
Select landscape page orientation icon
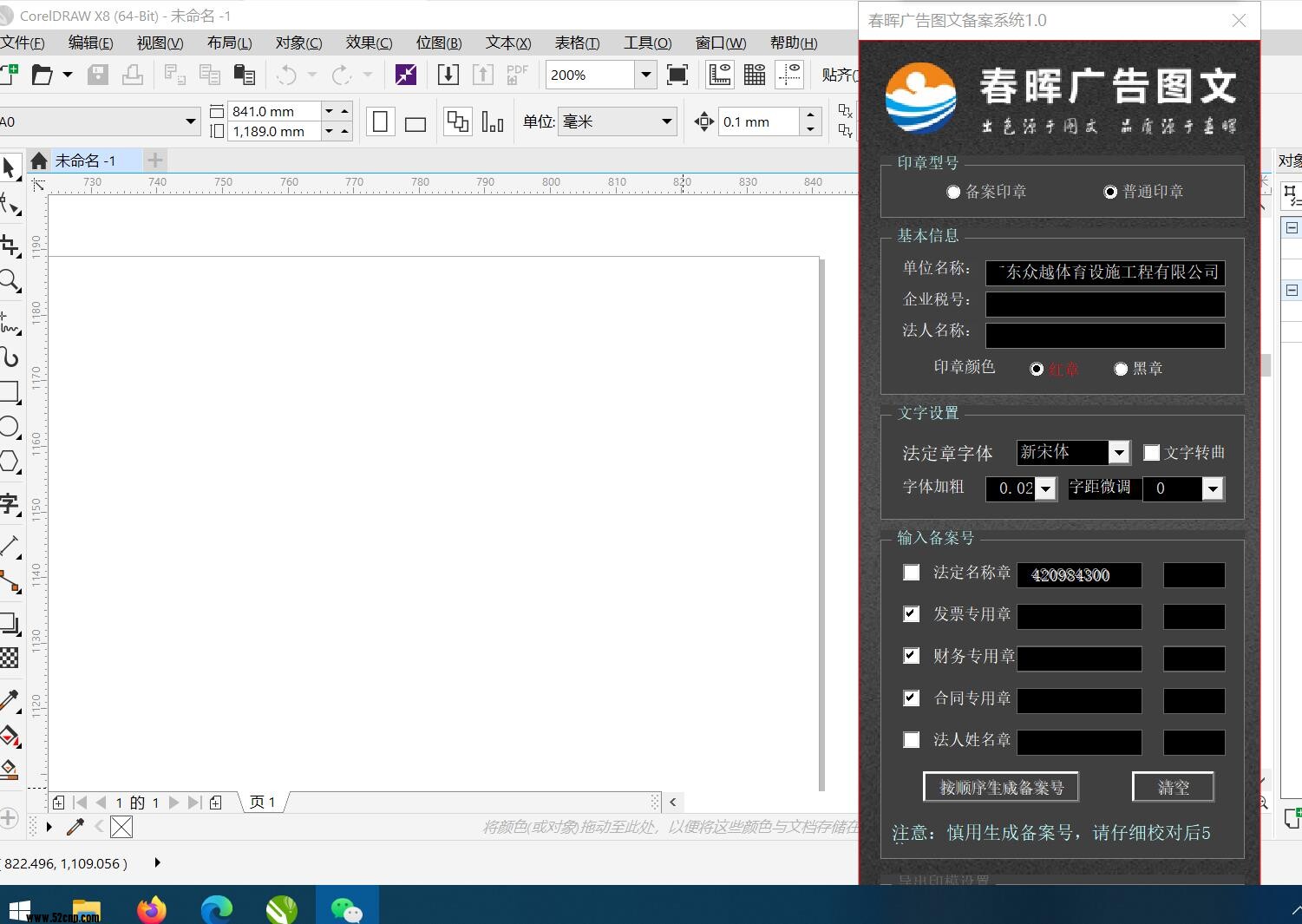pos(415,122)
